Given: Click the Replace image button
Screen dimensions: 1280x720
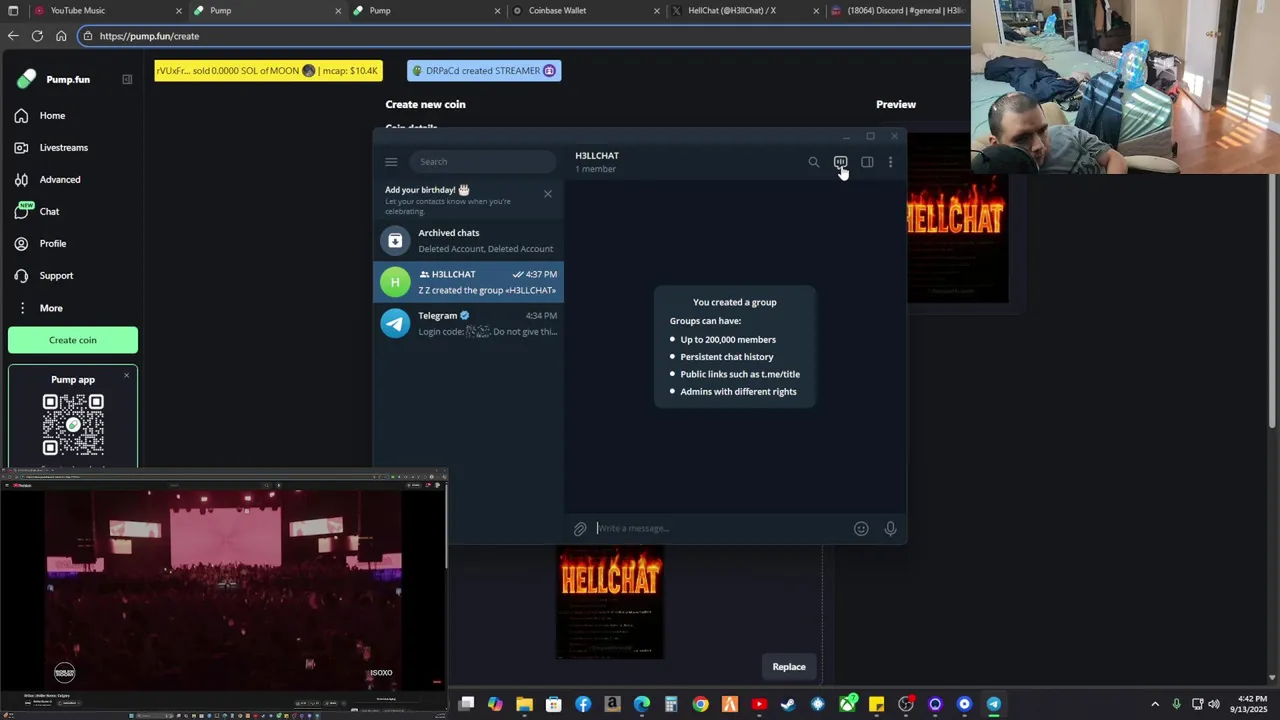Looking at the screenshot, I should click(x=788, y=667).
